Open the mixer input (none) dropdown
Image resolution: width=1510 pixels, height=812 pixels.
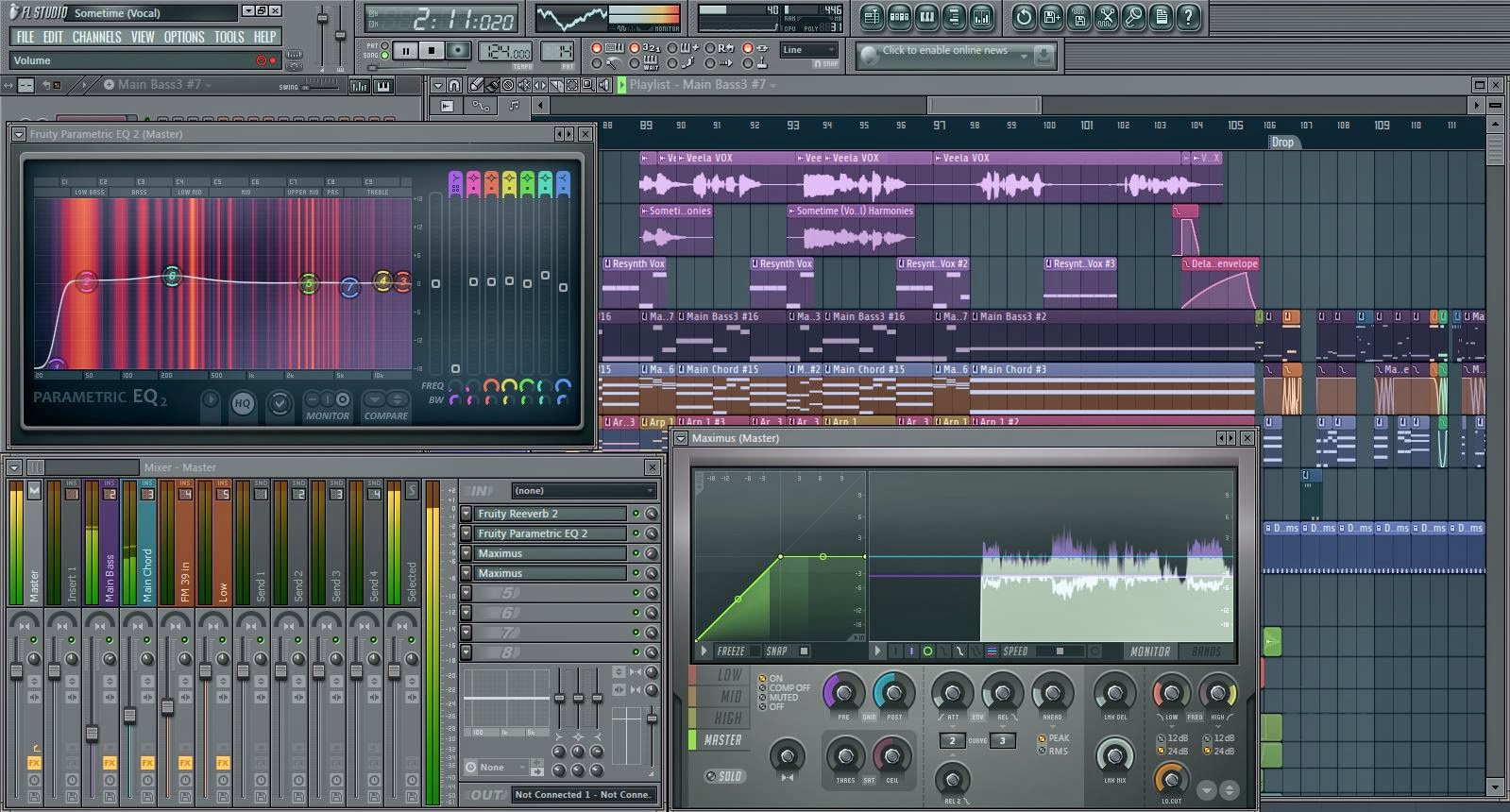584,491
